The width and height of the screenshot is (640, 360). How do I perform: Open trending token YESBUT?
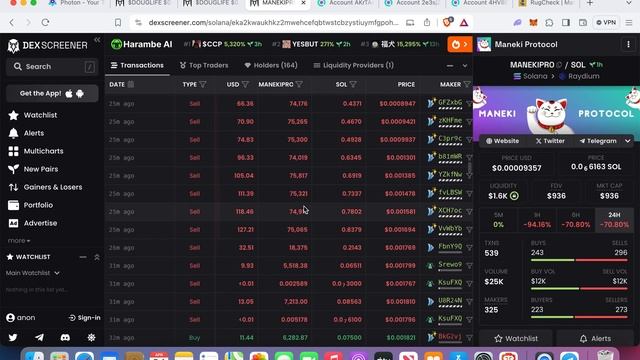pos(311,44)
